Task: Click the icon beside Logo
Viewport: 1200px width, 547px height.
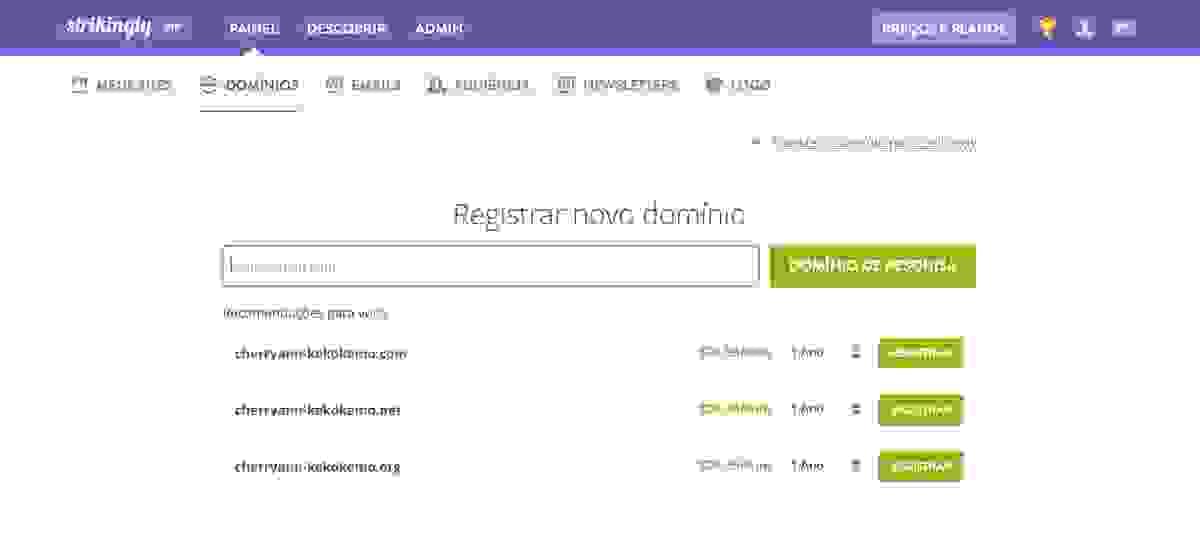Action: pos(713,85)
